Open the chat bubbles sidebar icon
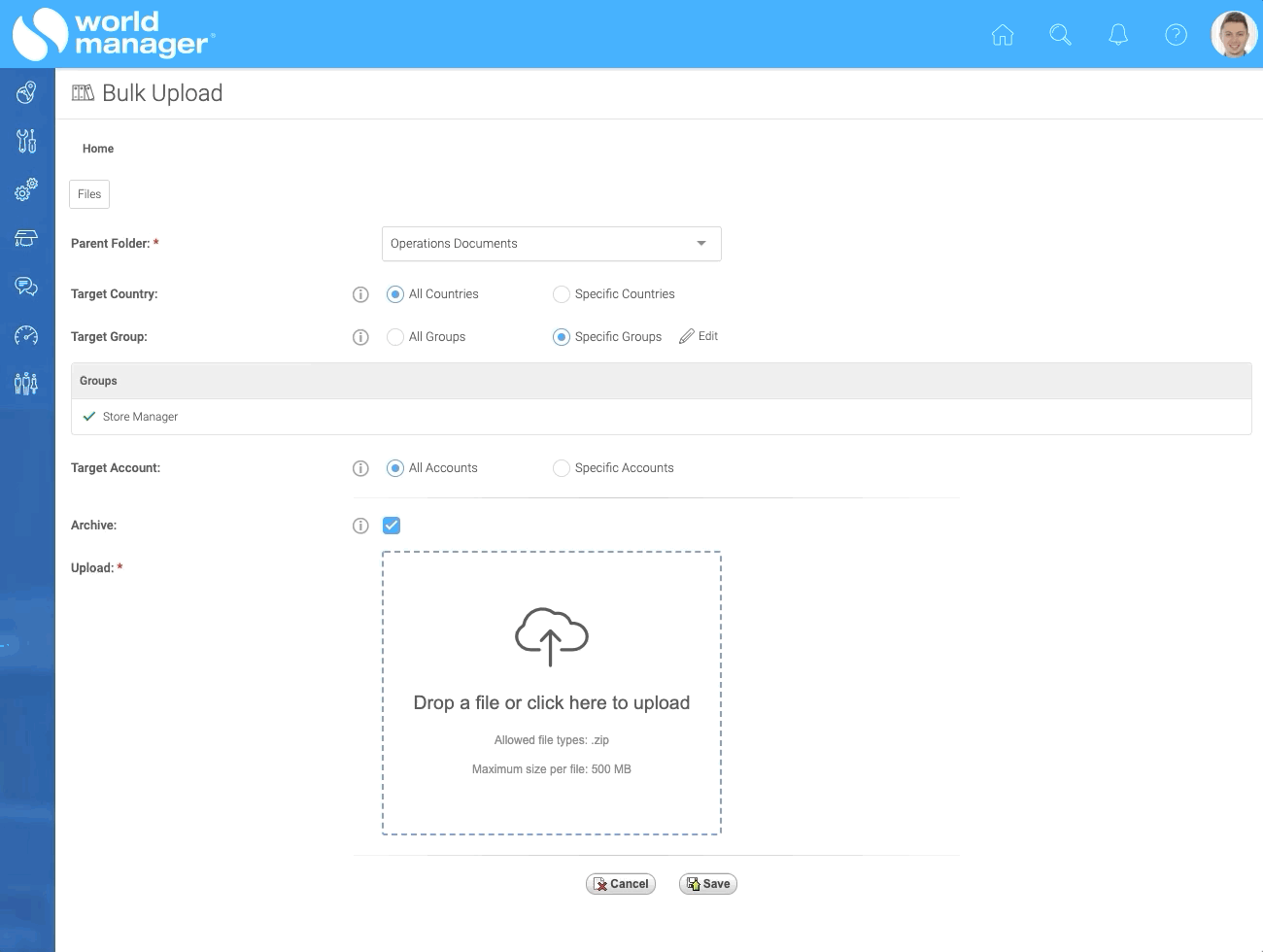 [x=26, y=286]
